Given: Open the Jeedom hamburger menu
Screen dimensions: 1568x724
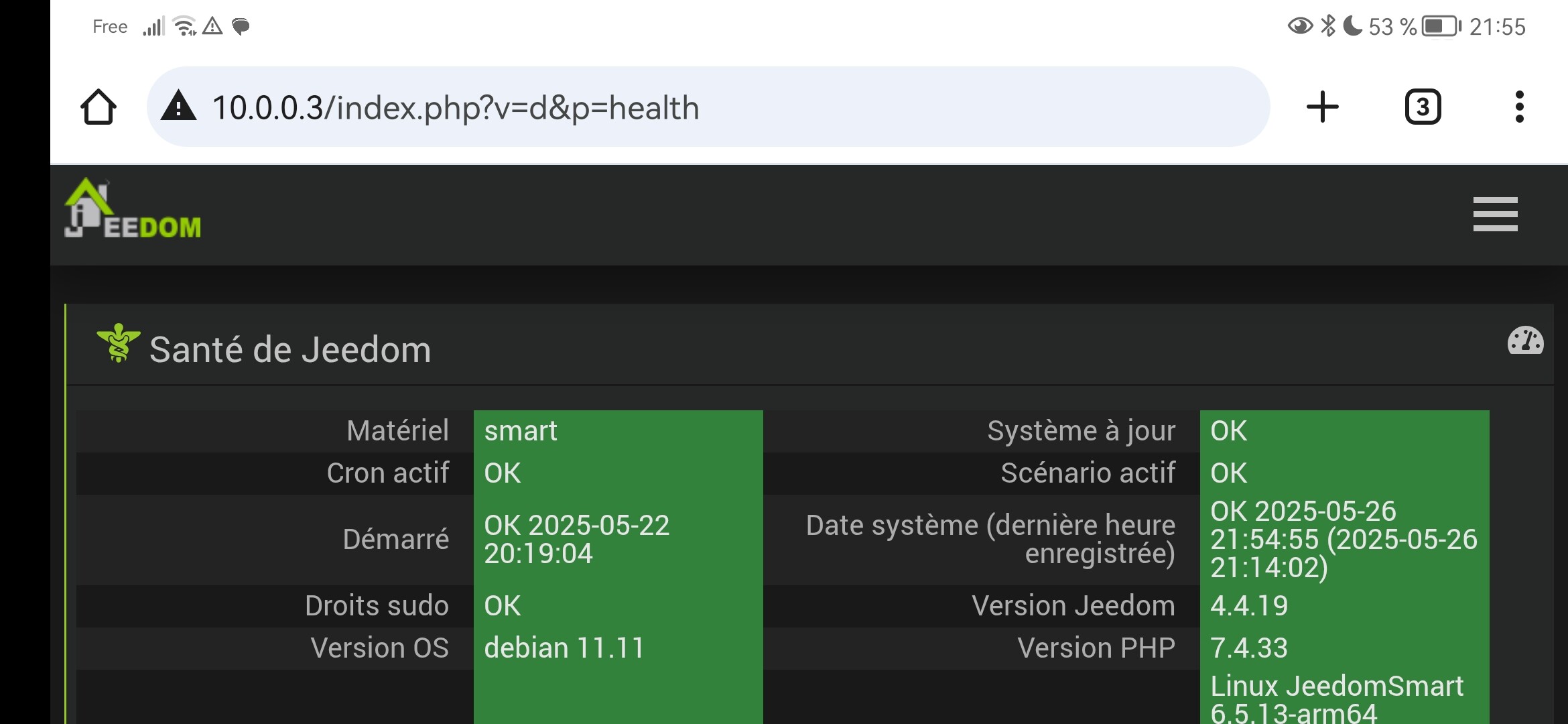Looking at the screenshot, I should click(x=1495, y=214).
